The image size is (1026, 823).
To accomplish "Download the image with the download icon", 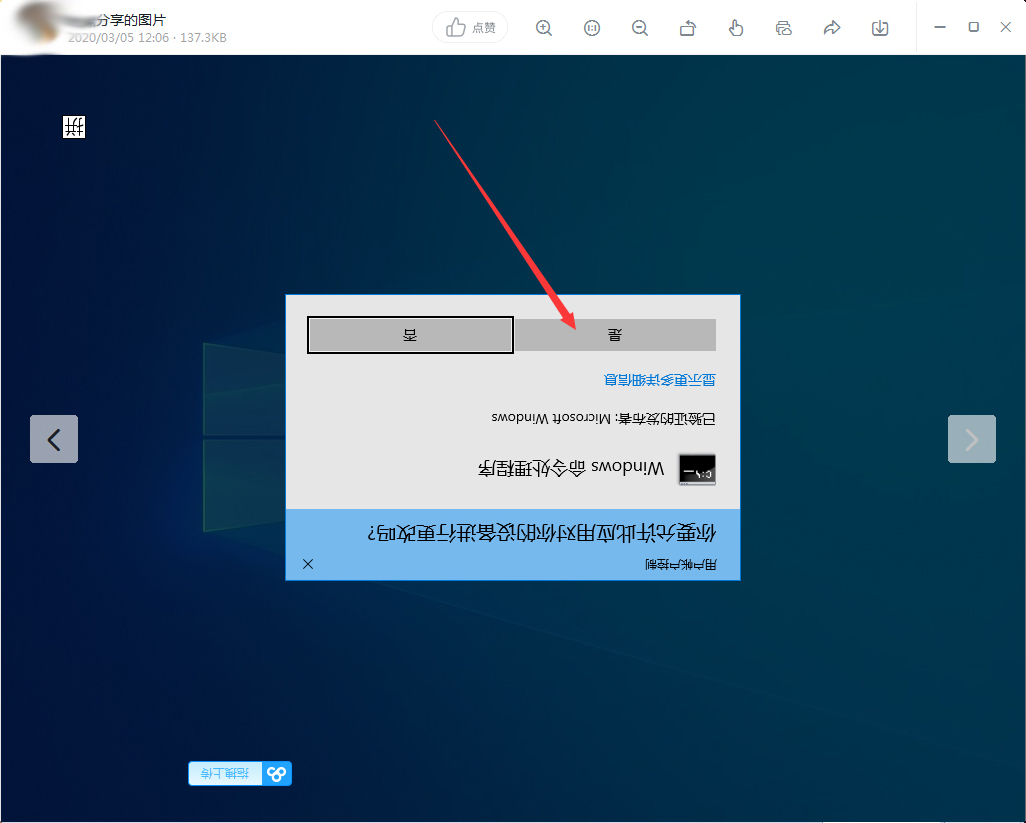I will pyautogui.click(x=880, y=28).
